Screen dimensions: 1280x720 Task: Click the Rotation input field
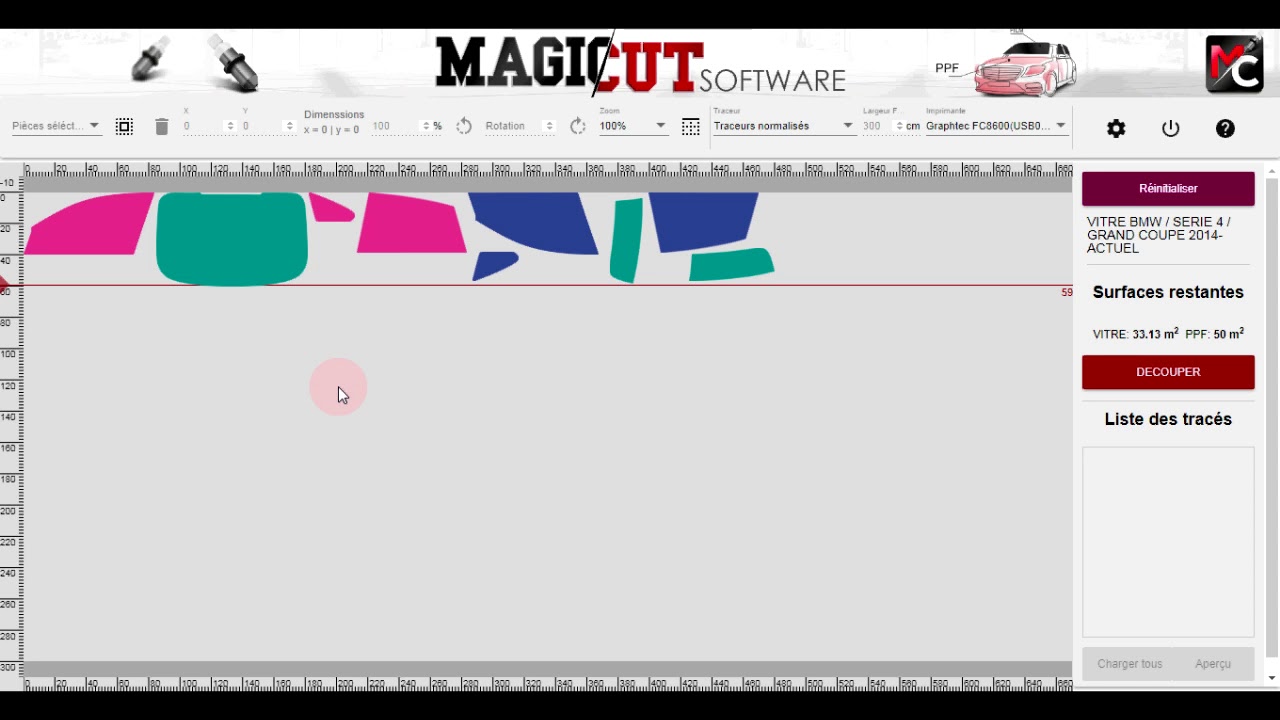tap(513, 126)
